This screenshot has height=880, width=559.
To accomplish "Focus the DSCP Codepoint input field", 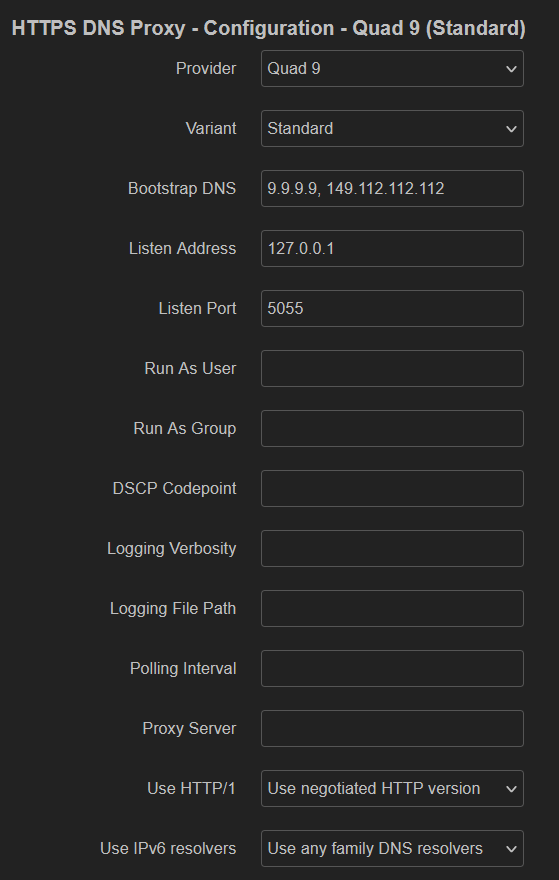I will 392,488.
